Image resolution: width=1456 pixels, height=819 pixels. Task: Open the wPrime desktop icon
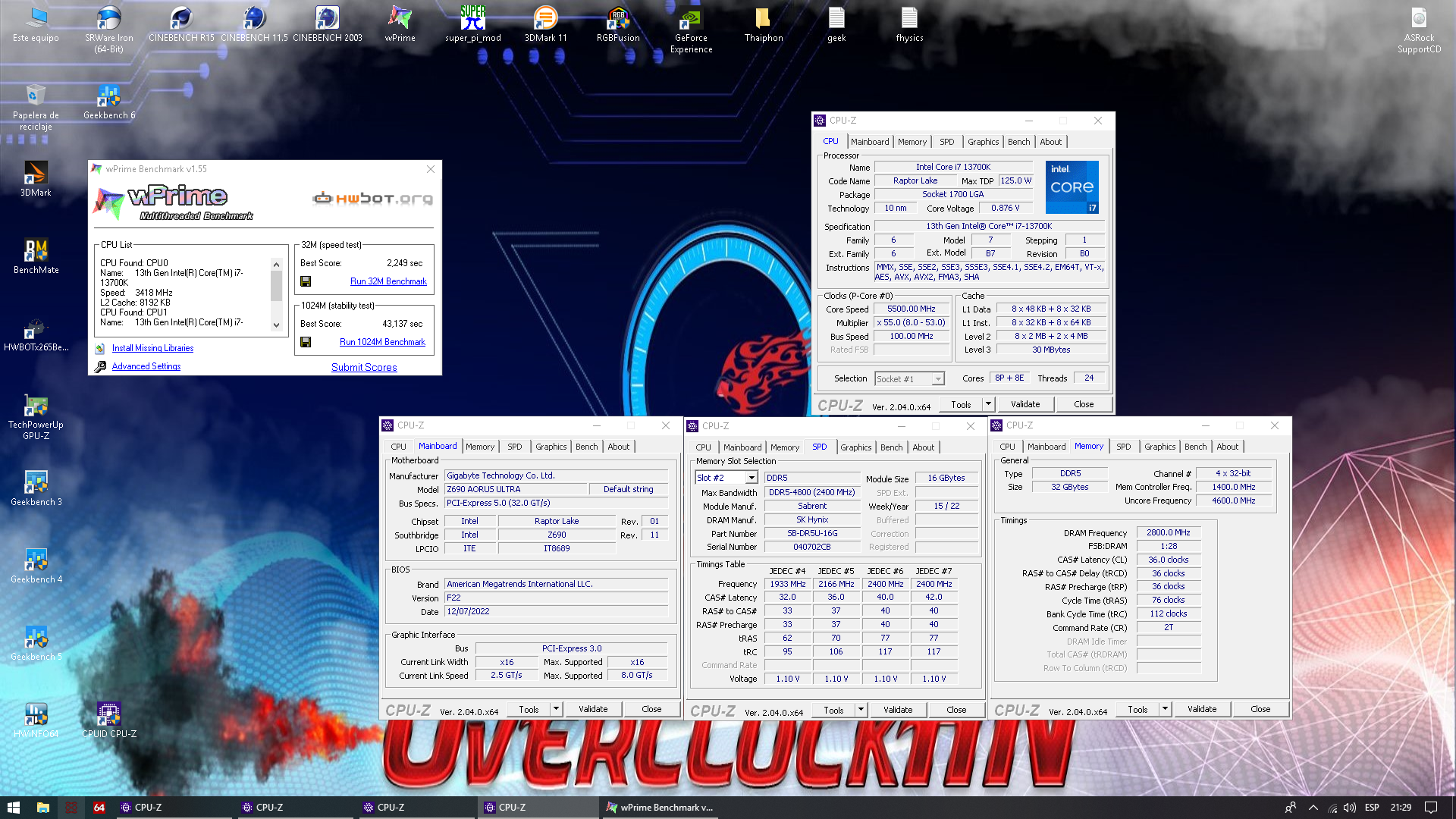(400, 24)
